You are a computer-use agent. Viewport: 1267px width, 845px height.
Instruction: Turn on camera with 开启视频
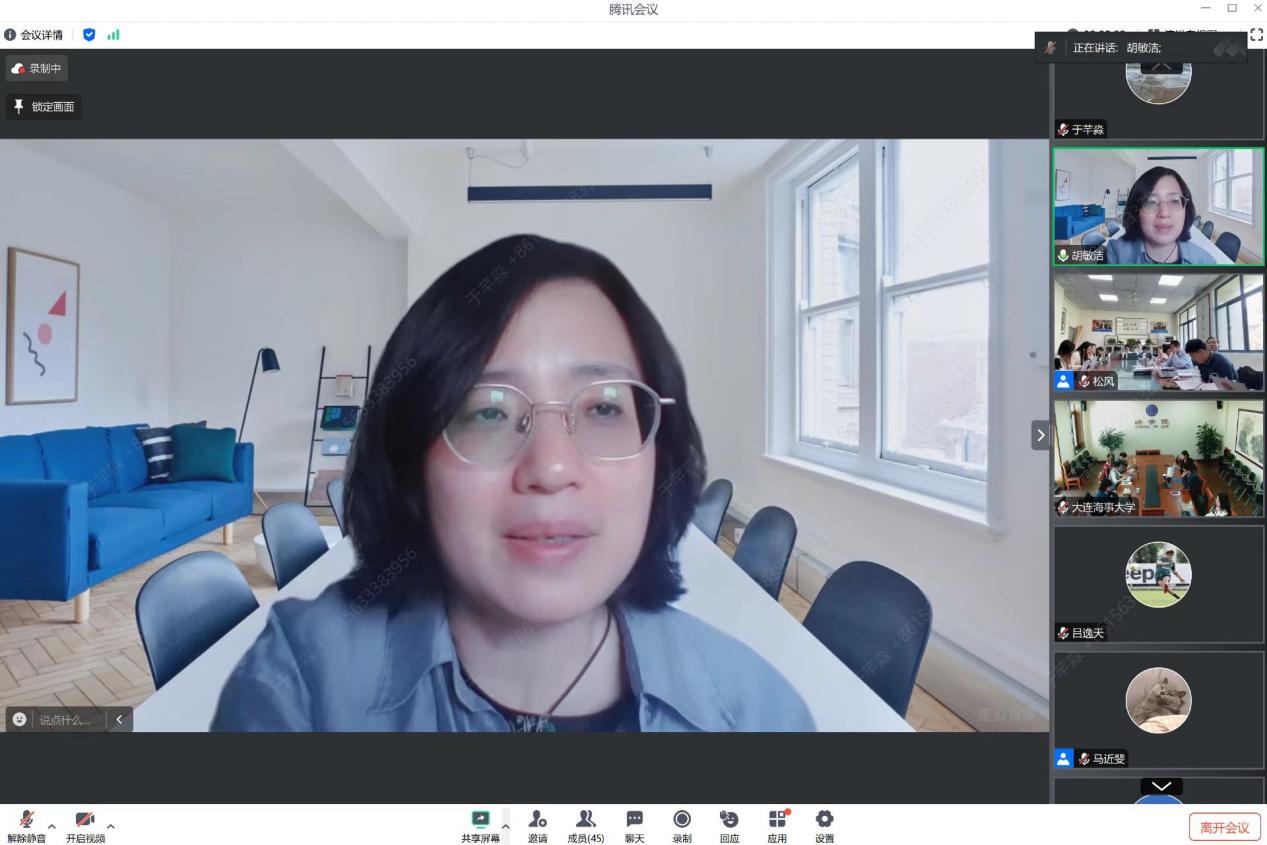pos(85,826)
